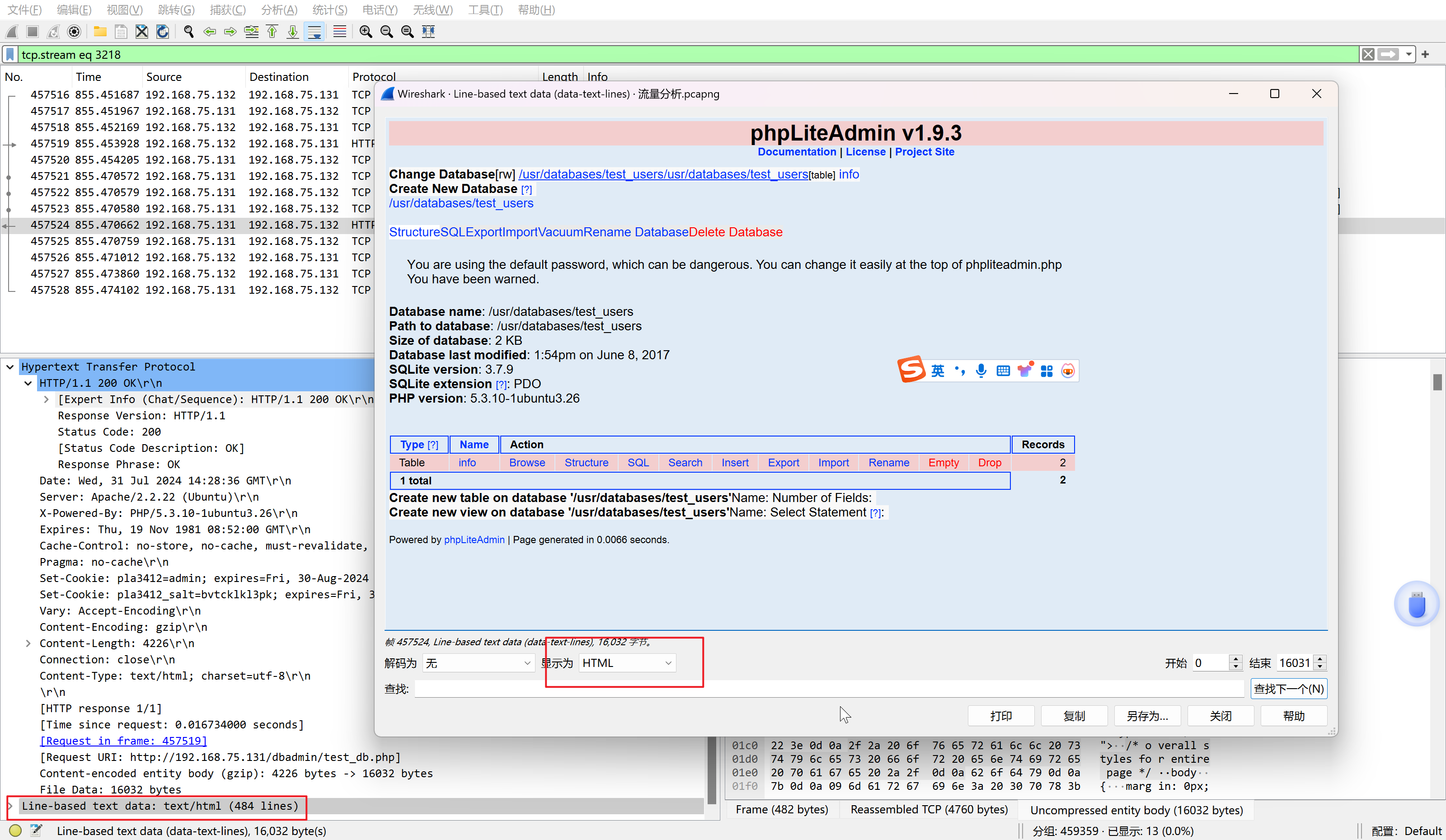Image resolution: width=1446 pixels, height=840 pixels.
Task: Open the 显示为 HTML dropdown
Action: coord(627,663)
